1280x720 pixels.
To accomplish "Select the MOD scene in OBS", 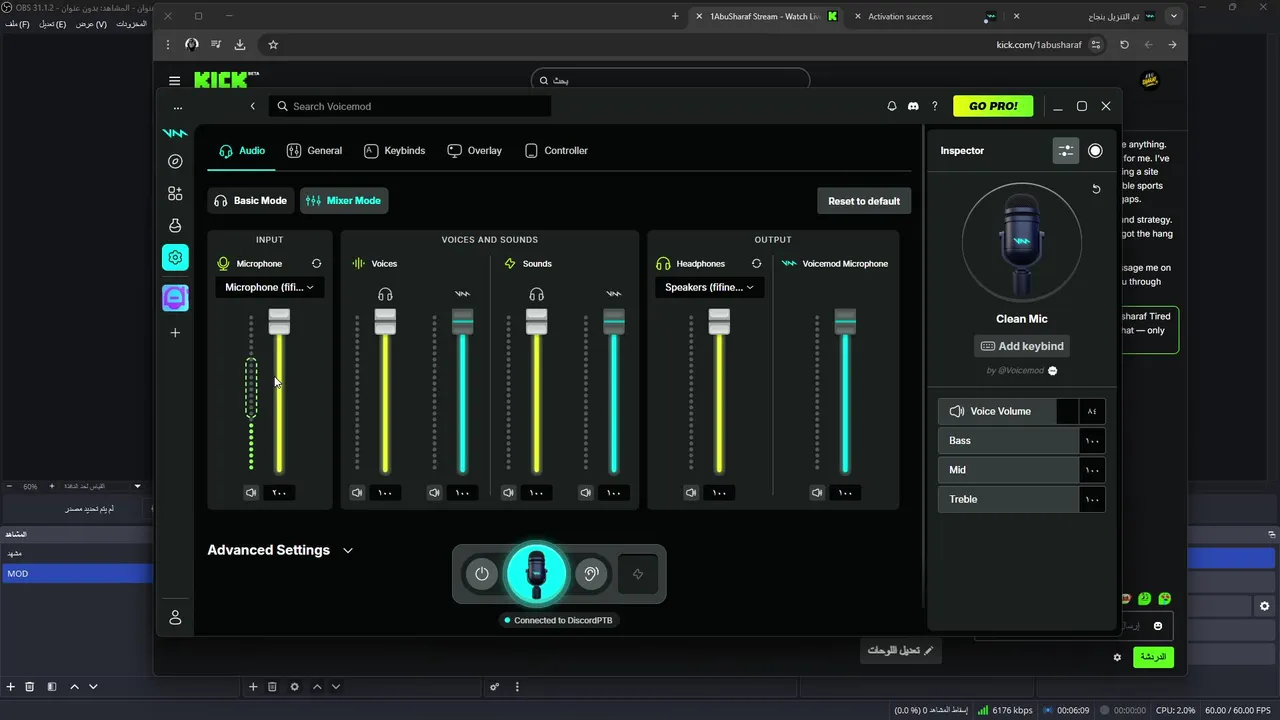I will (x=76, y=574).
